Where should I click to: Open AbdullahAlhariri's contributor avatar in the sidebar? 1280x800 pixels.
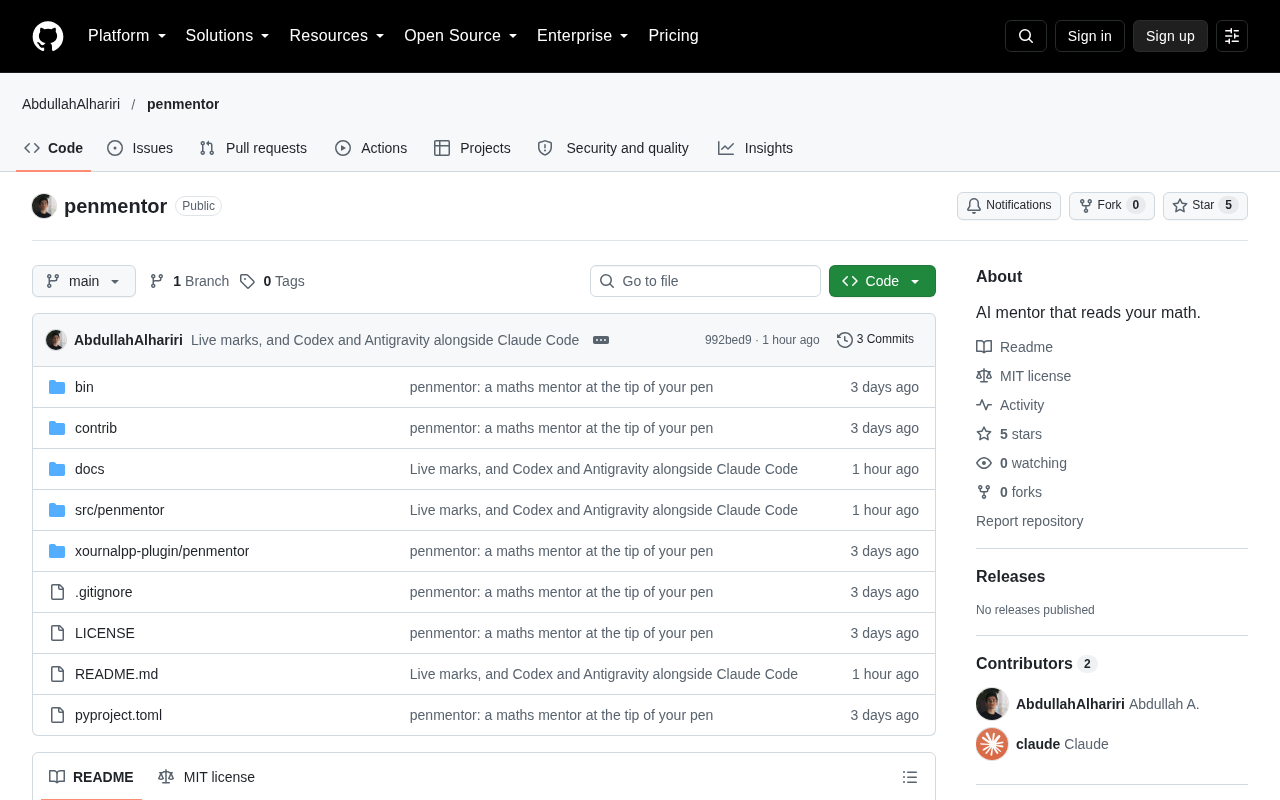point(992,704)
